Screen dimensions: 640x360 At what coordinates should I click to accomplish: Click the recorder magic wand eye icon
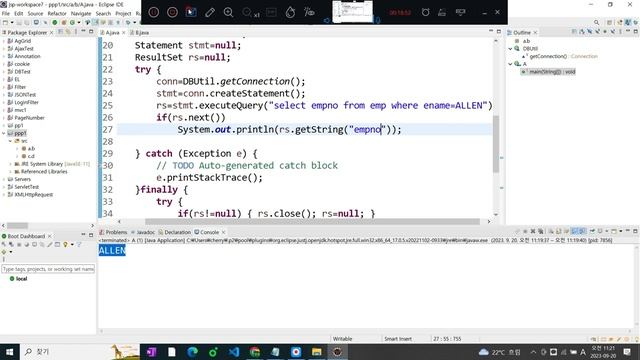pos(309,12)
